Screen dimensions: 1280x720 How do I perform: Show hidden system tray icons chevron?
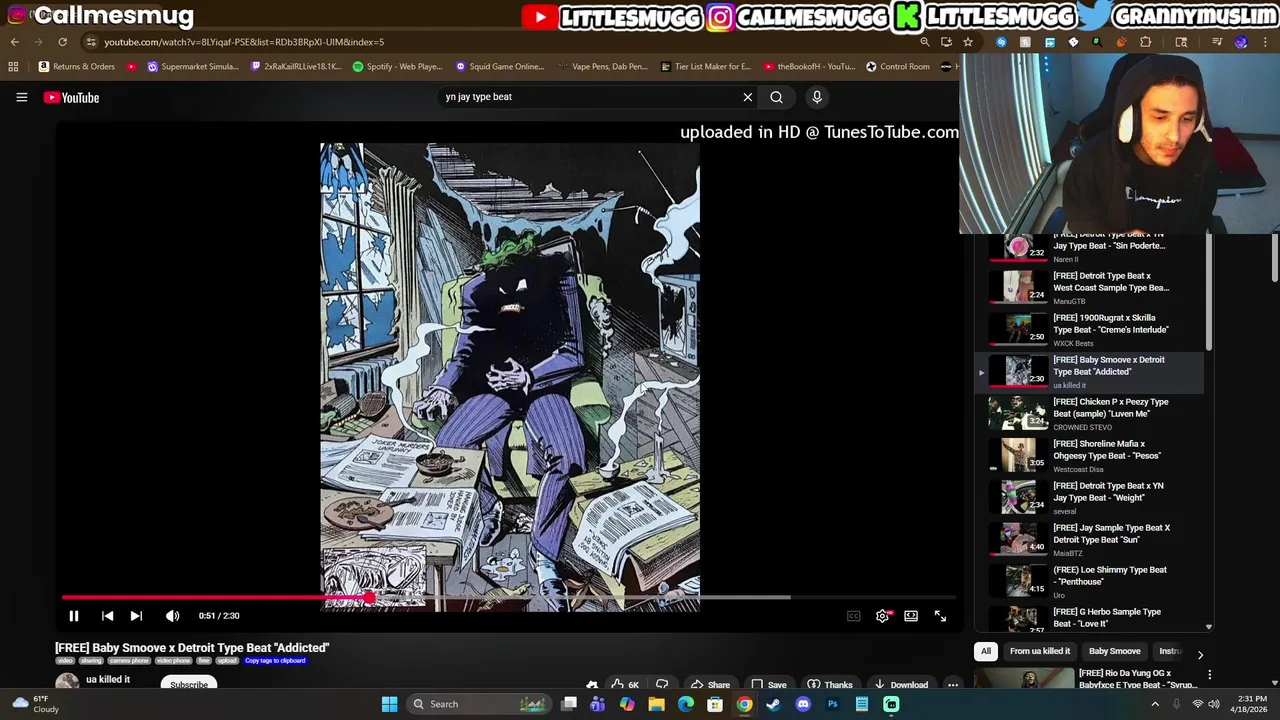(1155, 704)
